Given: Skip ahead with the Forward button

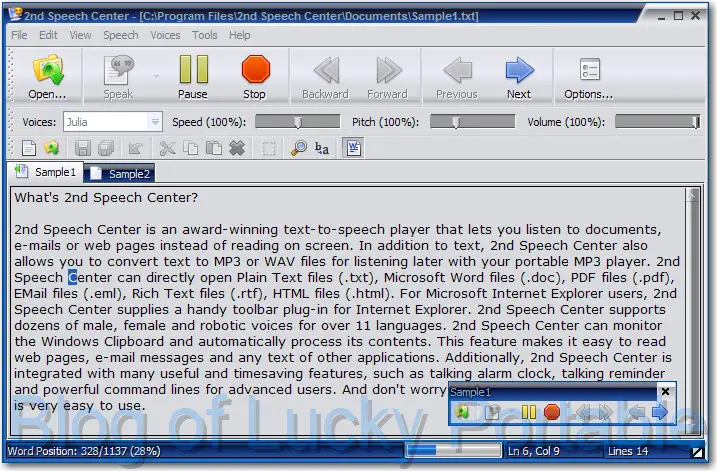Looking at the screenshot, I should 387,77.
